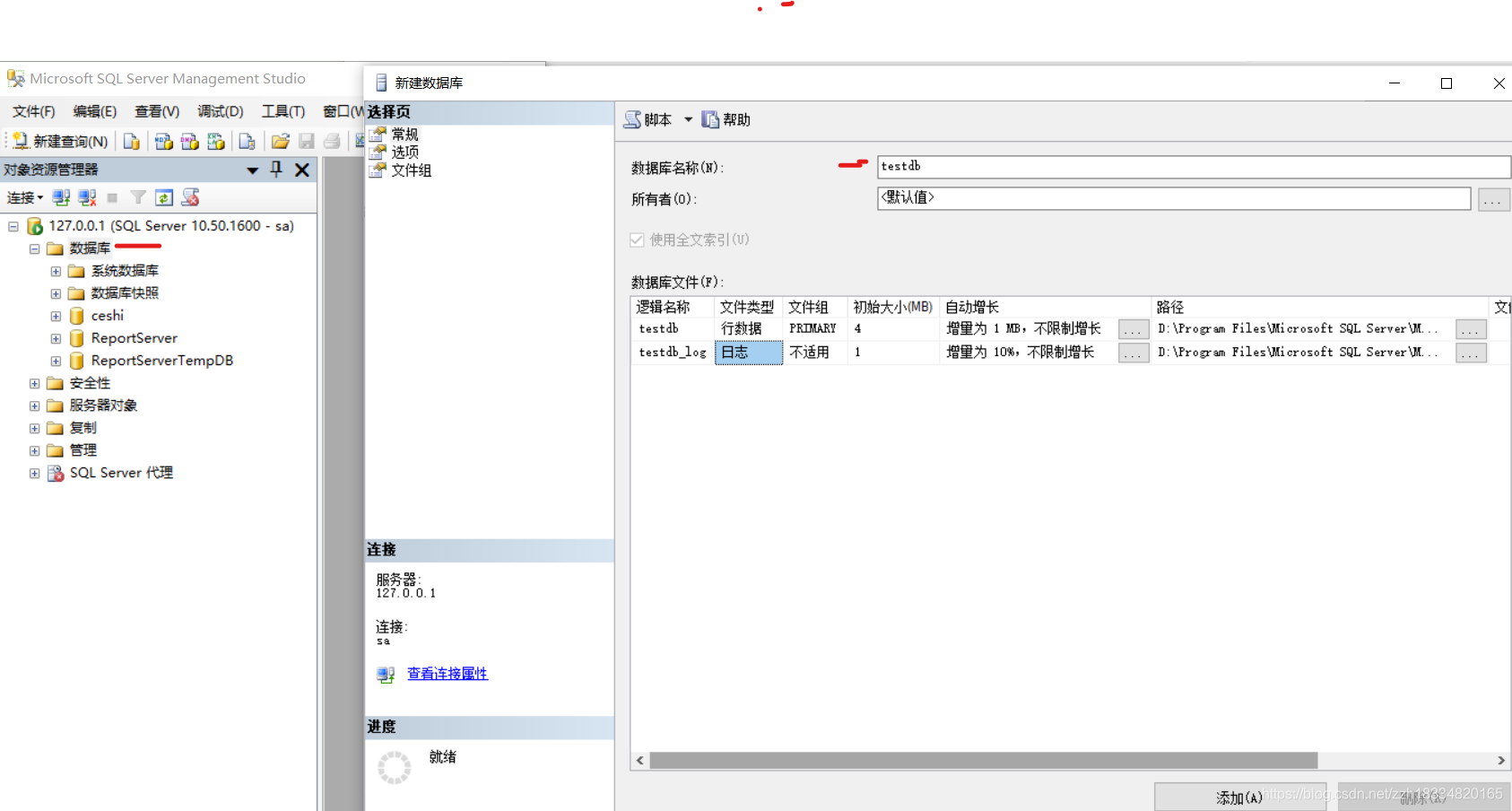The height and width of the screenshot is (811, 1512).
Task: Click the Analysis Services MDX Query icon
Action: coord(163,141)
